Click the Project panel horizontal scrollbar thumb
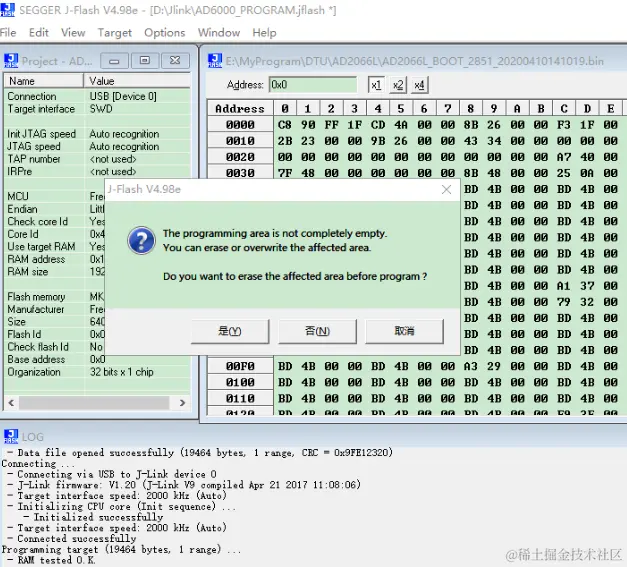This screenshot has width=627, height=567. point(94,403)
